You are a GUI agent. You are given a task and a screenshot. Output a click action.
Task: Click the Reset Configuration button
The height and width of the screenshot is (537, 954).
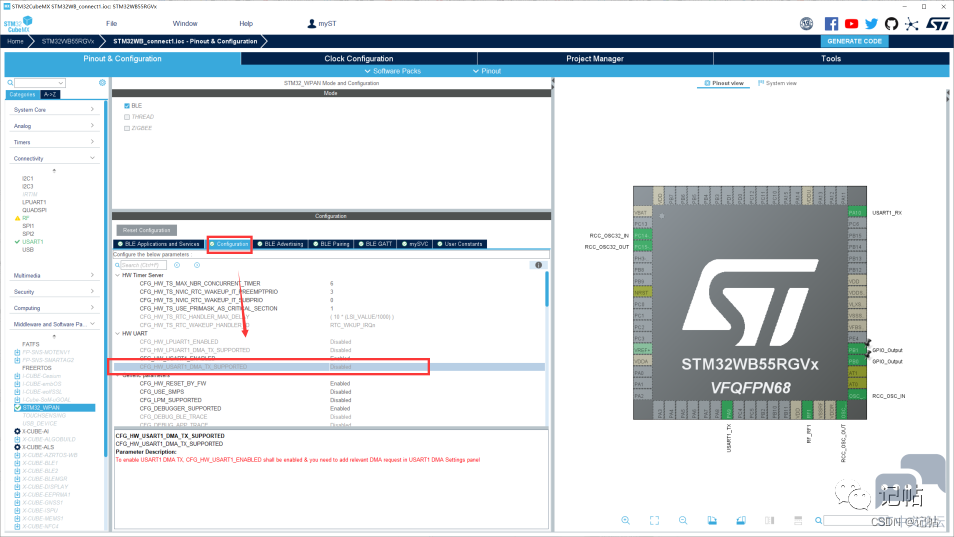pyautogui.click(x=147, y=230)
